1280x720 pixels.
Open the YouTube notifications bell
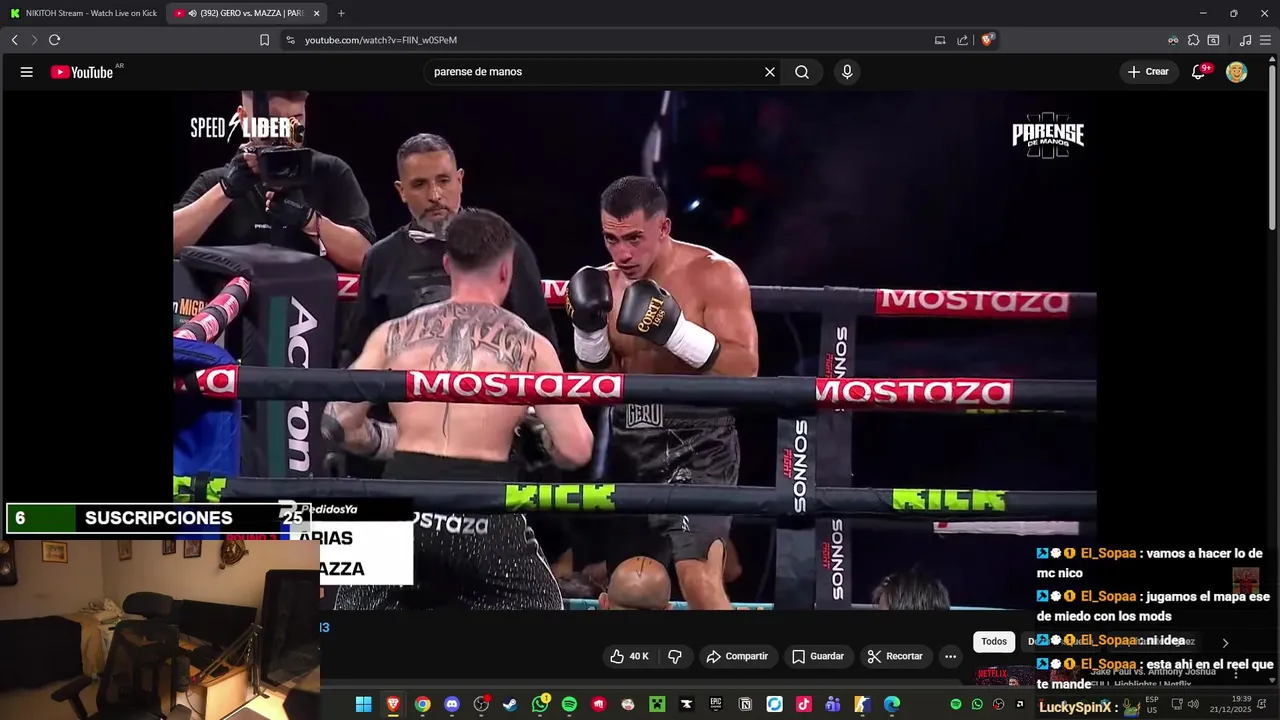click(x=1198, y=72)
